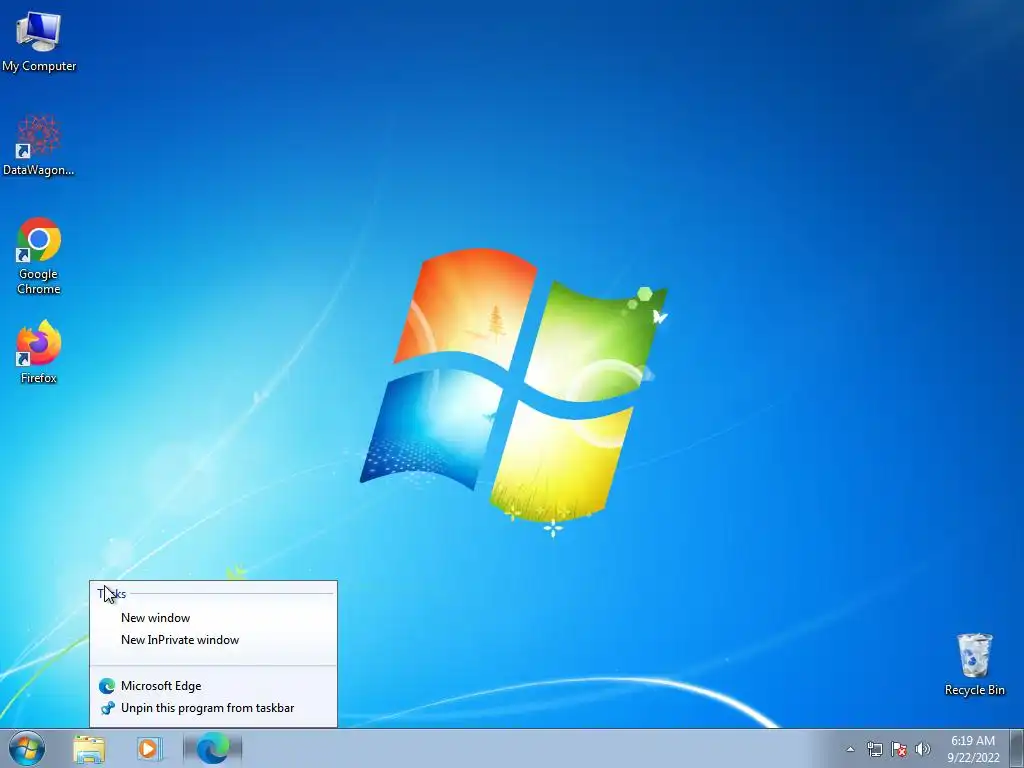Image resolution: width=1024 pixels, height=768 pixels.
Task: Open the network status tray icon
Action: 874,749
